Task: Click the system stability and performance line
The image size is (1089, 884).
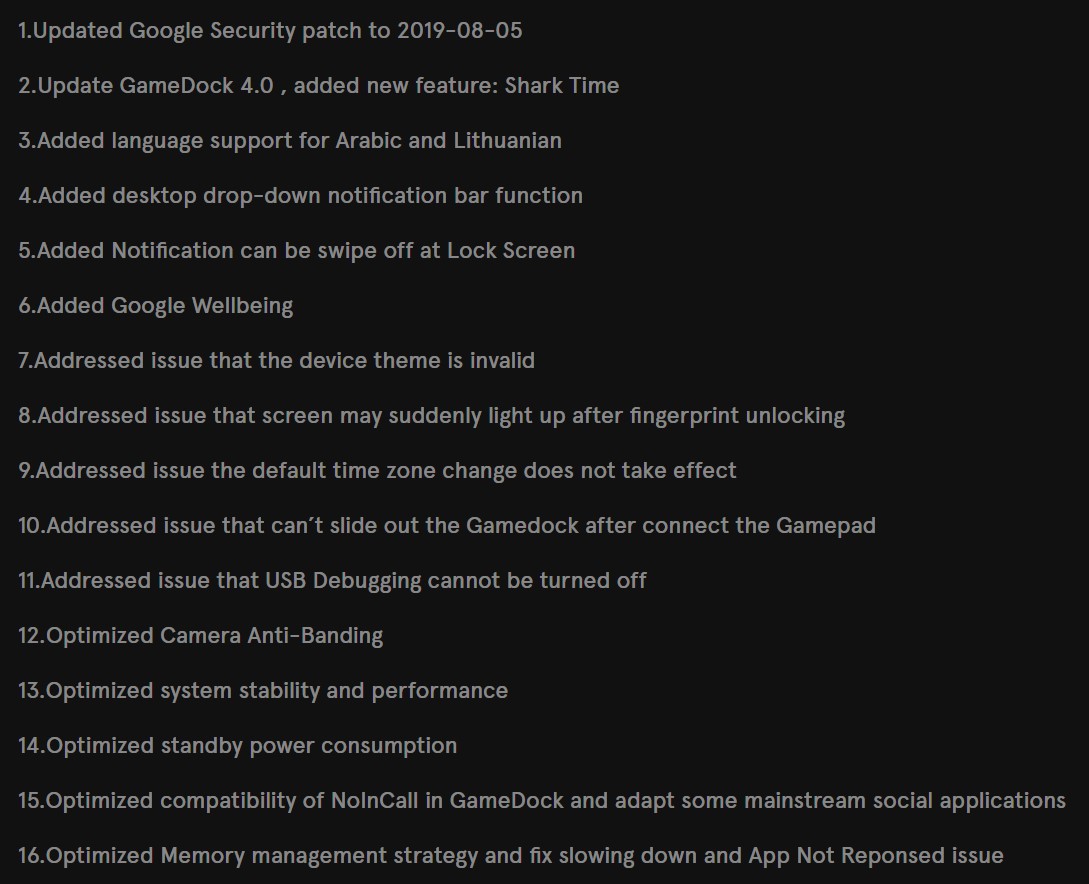Action: [263, 691]
